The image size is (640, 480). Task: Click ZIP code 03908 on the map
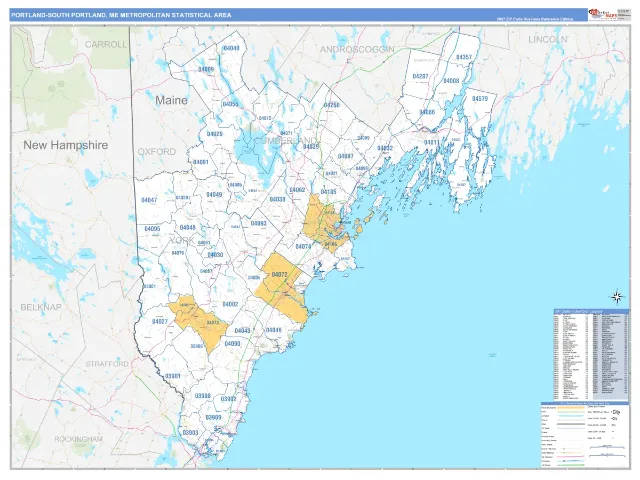pos(202,396)
